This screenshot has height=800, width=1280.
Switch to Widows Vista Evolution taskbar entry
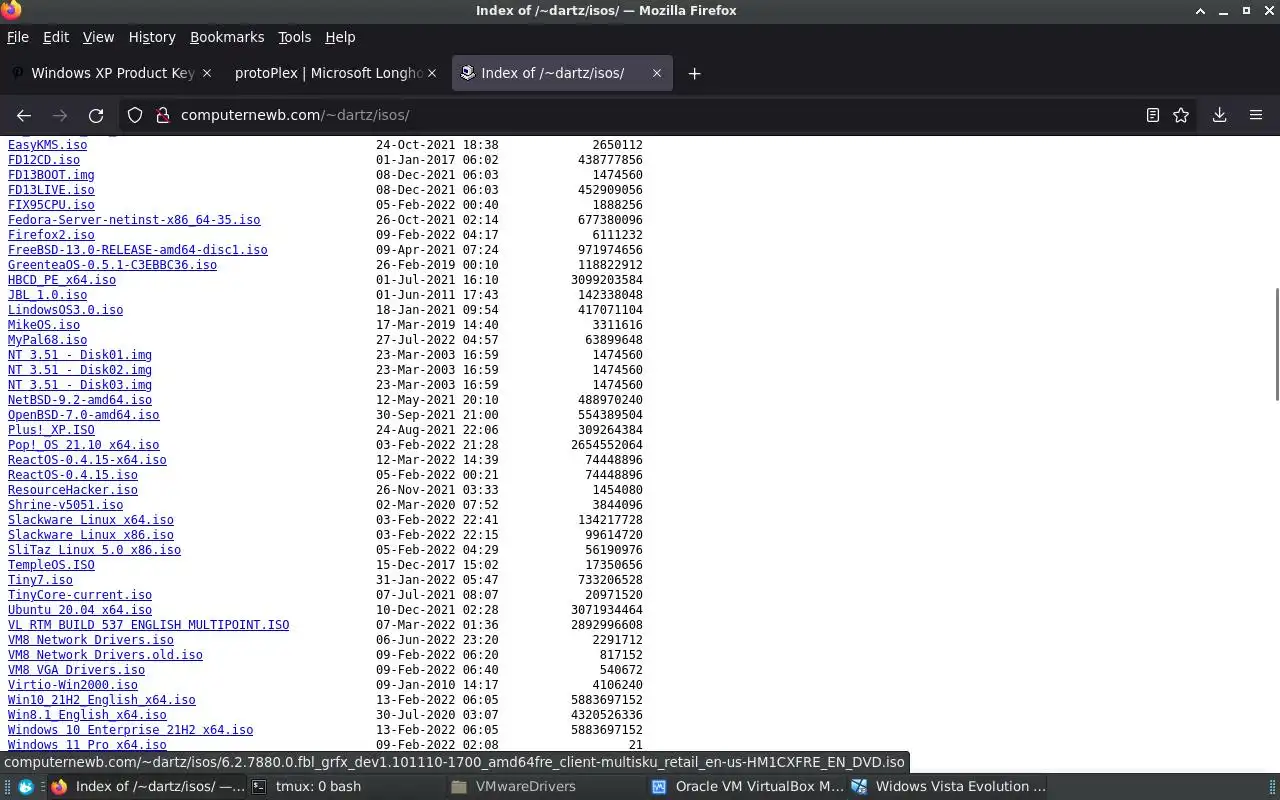tap(948, 787)
